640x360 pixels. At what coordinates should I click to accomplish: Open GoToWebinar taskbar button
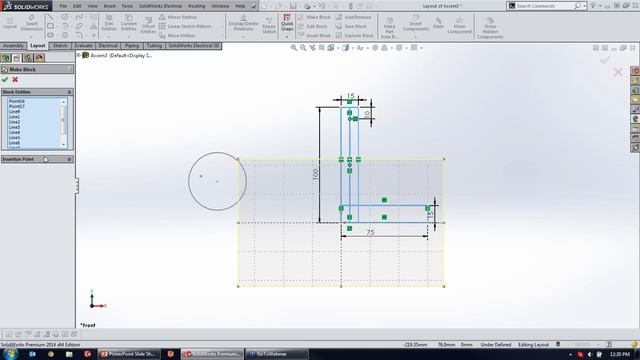[x=277, y=354]
